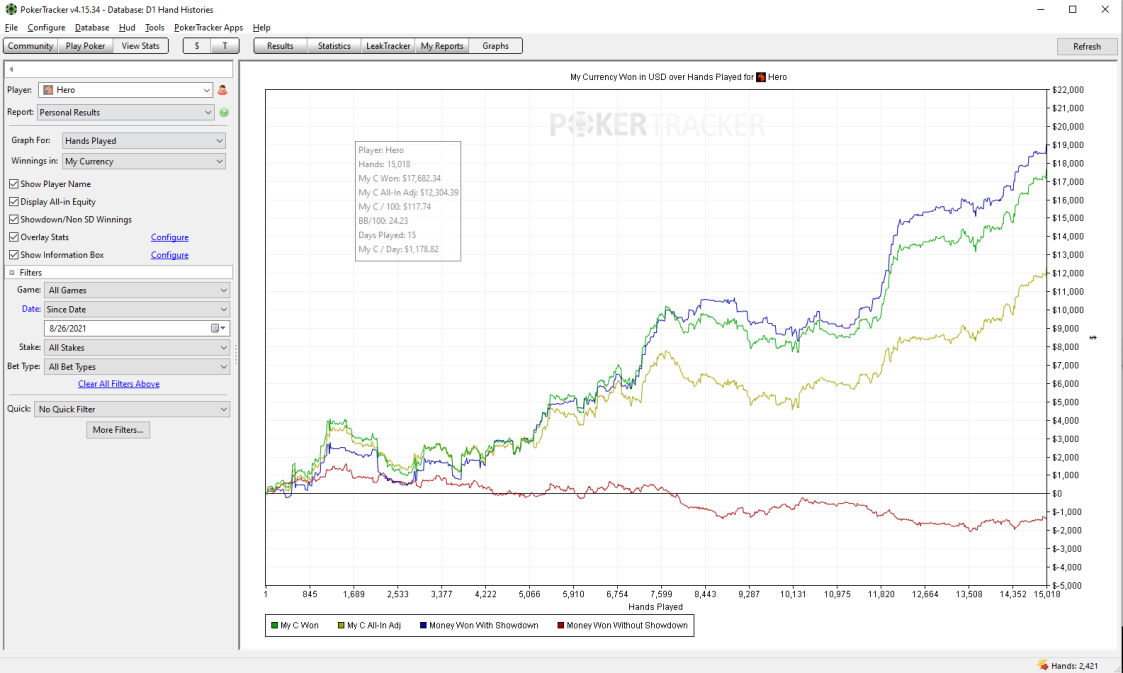
Task: Click yellow My C All-In Adj legend swatch
Action: tap(341, 625)
